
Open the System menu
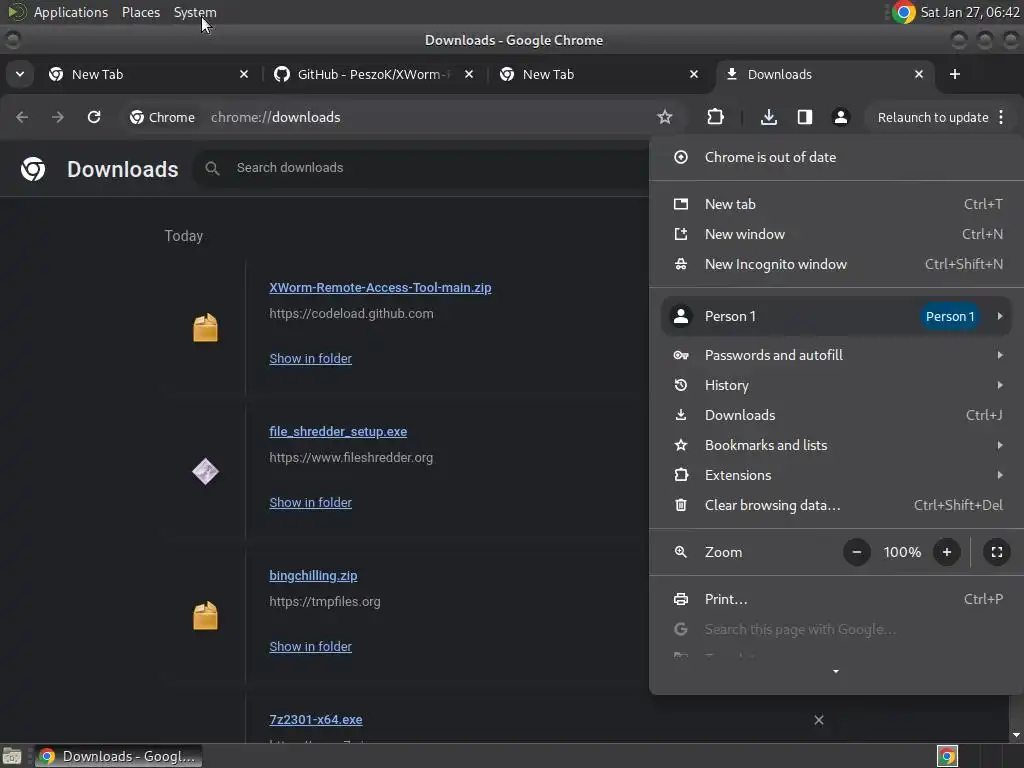195,12
